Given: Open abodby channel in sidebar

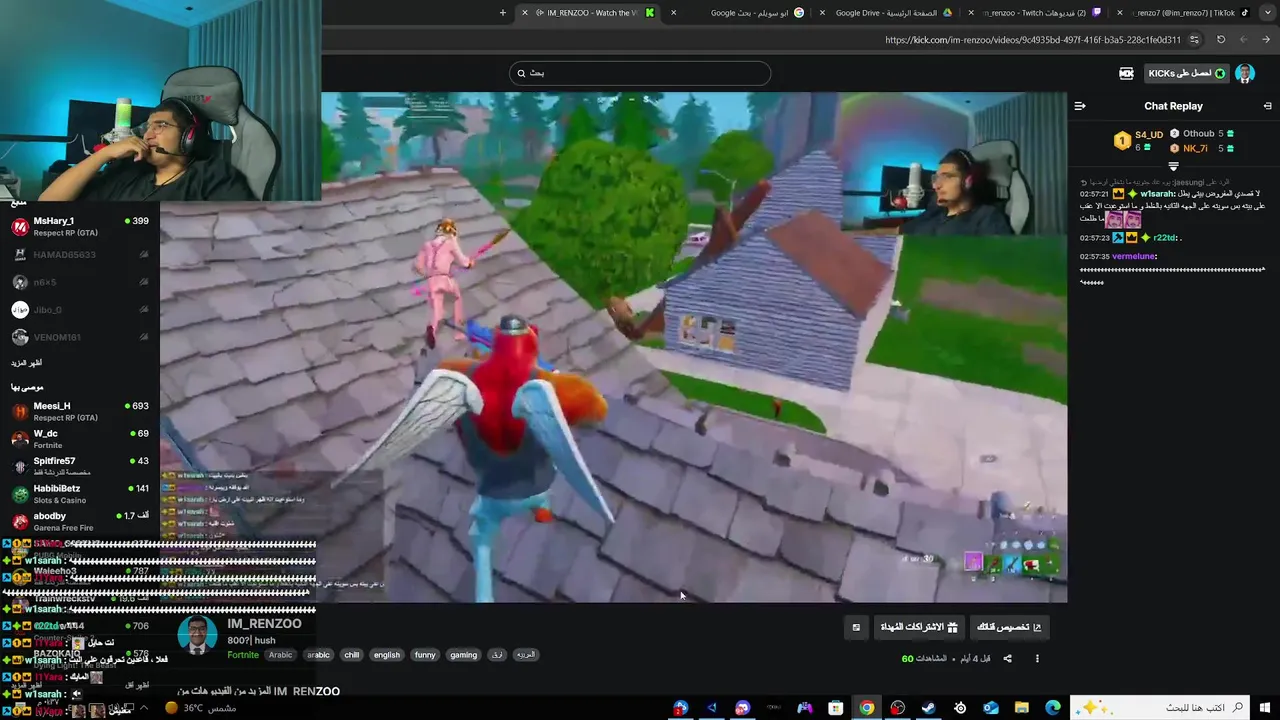Looking at the screenshot, I should click(x=80, y=521).
